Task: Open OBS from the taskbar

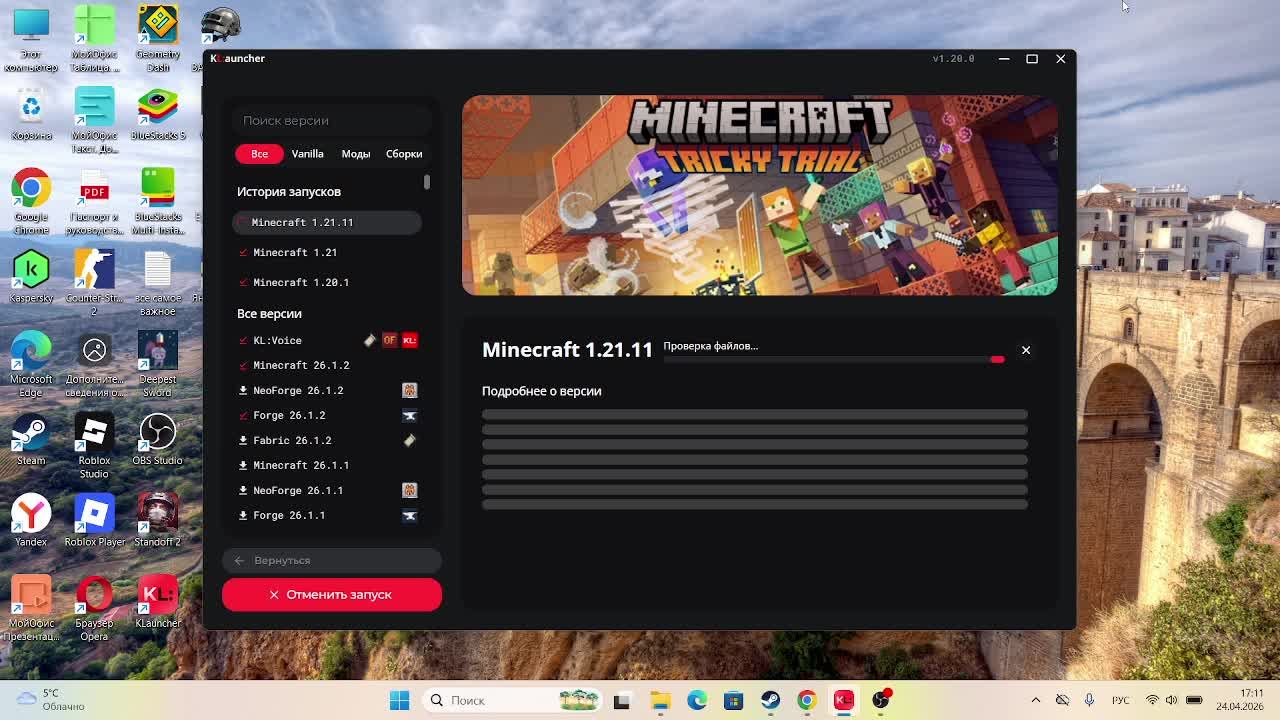Action: 881,700
